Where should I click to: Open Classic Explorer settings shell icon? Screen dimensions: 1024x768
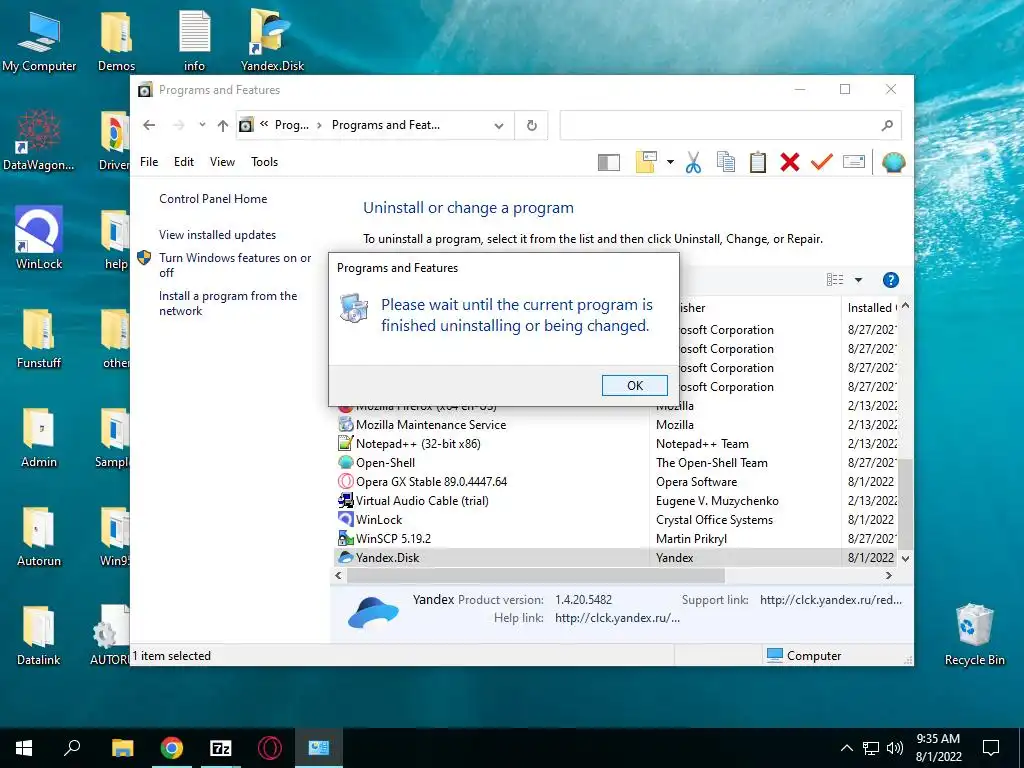(x=893, y=162)
